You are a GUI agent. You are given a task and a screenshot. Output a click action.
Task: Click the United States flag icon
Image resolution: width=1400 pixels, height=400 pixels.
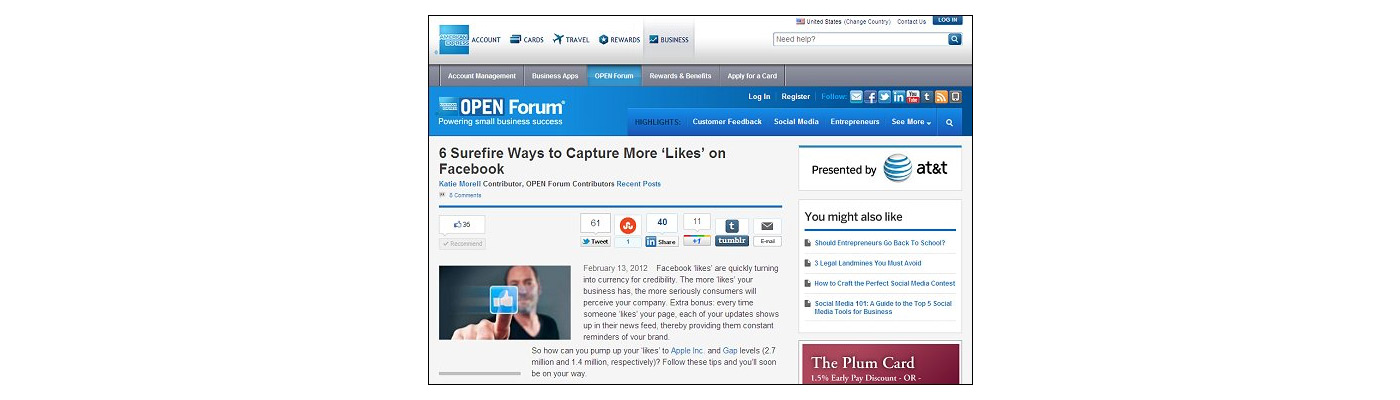(x=800, y=21)
